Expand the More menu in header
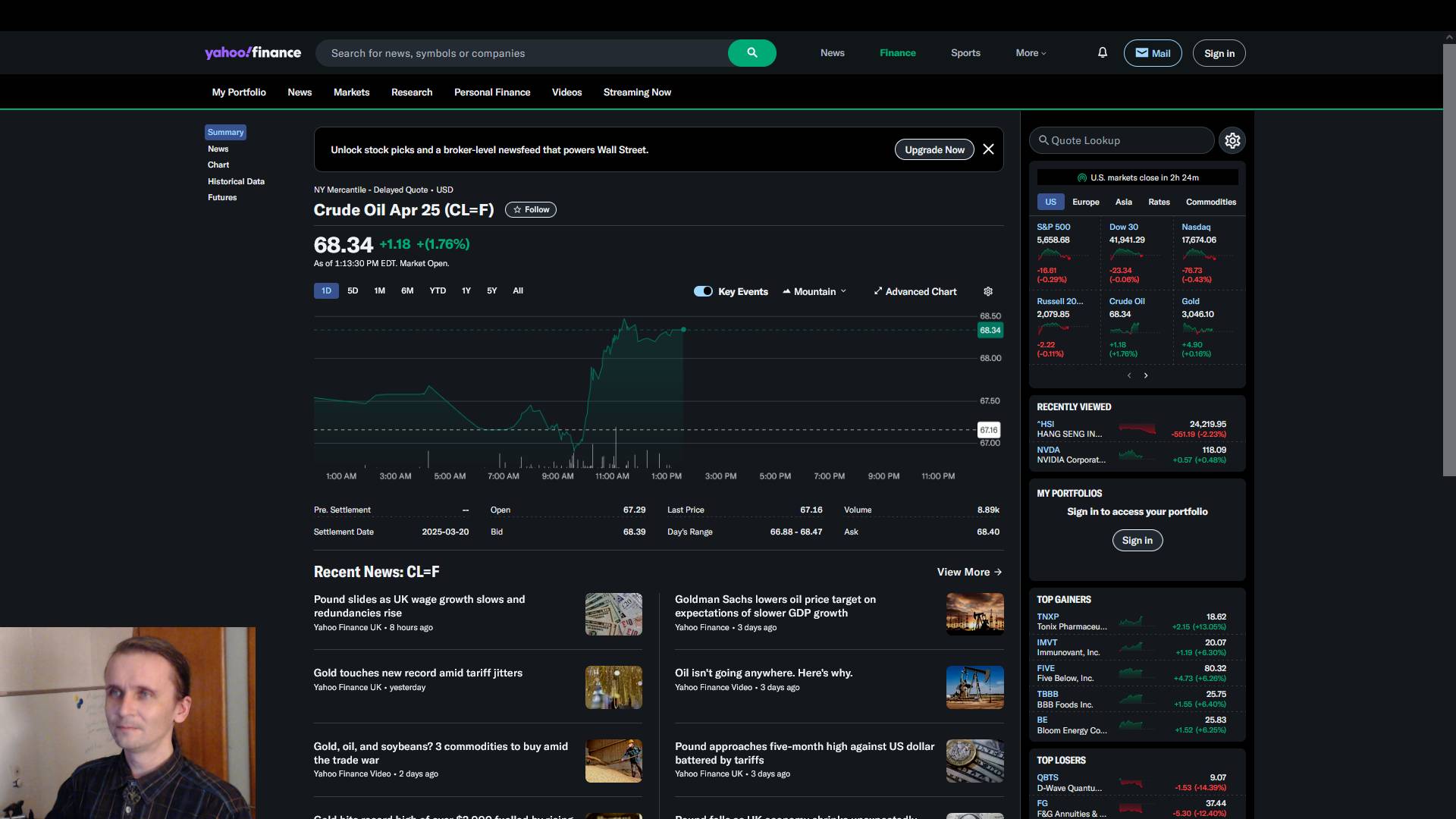The height and width of the screenshot is (819, 1456). click(1031, 53)
